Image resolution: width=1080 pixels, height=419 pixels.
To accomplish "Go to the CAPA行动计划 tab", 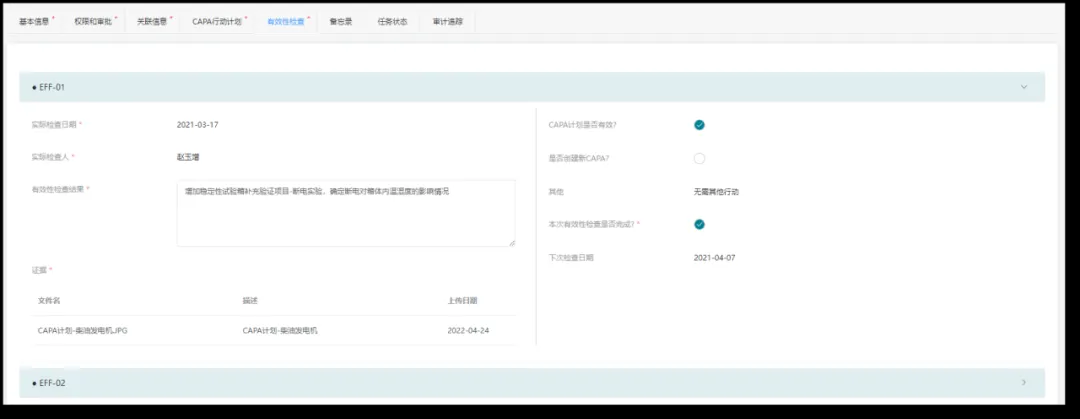I will pos(217,21).
